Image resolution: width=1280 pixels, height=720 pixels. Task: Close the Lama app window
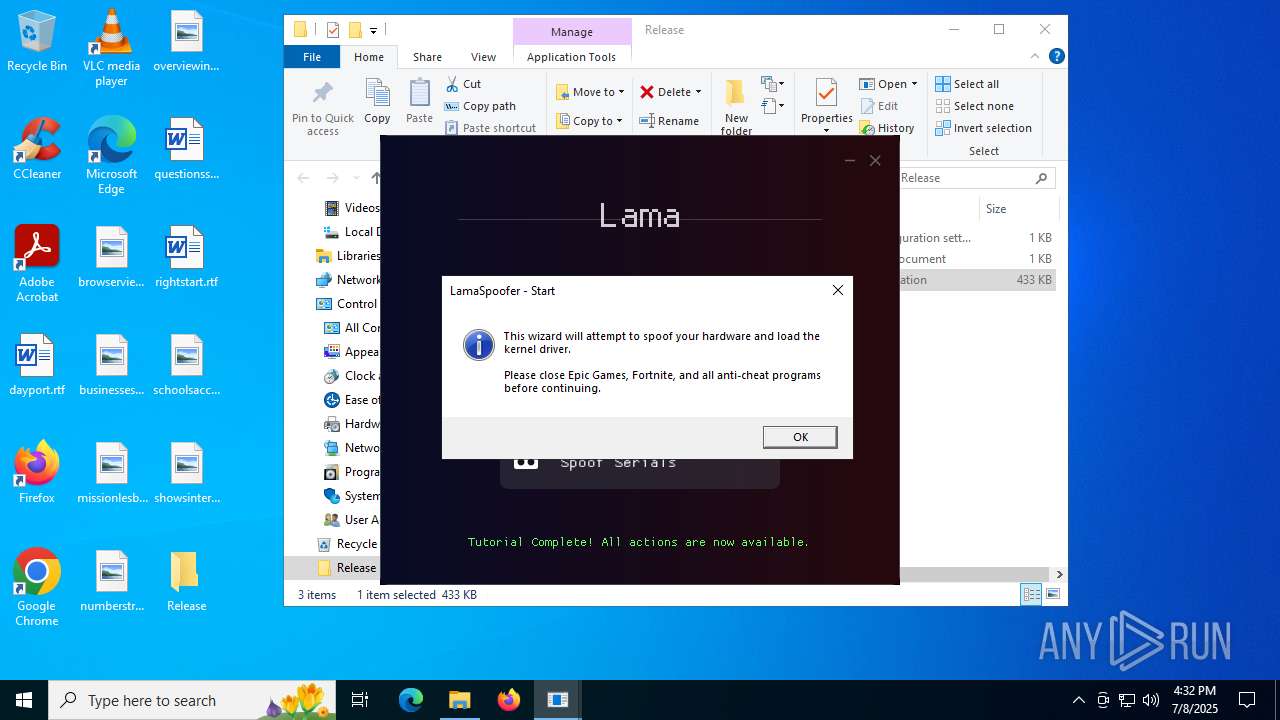875,160
